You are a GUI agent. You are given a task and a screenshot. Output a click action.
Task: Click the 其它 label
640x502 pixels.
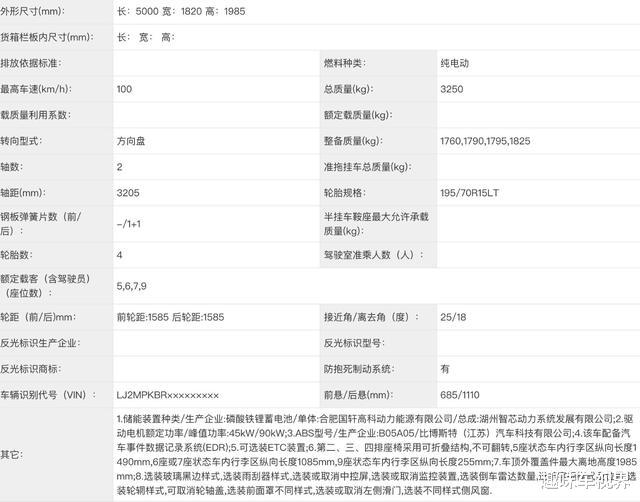[x=12, y=454]
